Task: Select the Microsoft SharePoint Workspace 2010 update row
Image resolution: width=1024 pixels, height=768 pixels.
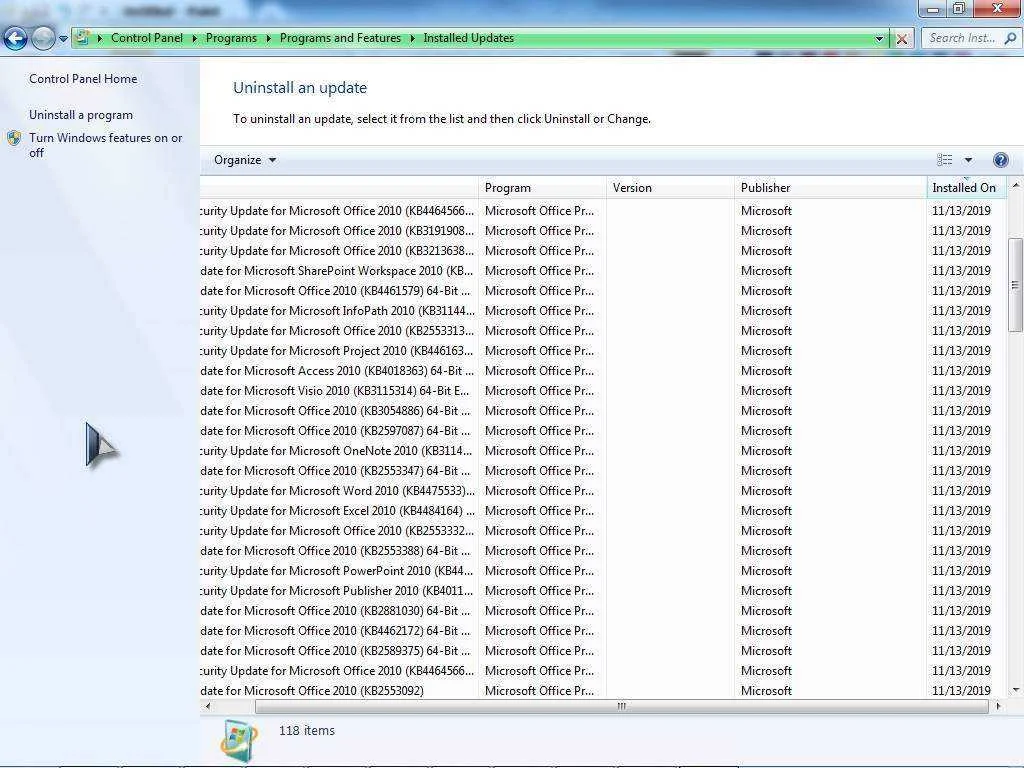Action: [603, 271]
